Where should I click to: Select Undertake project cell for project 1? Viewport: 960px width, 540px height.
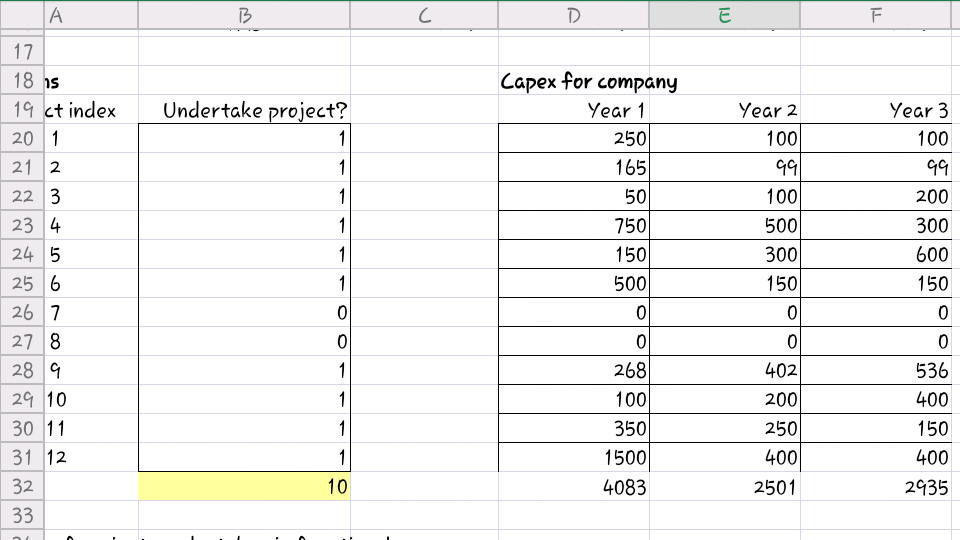coord(244,138)
